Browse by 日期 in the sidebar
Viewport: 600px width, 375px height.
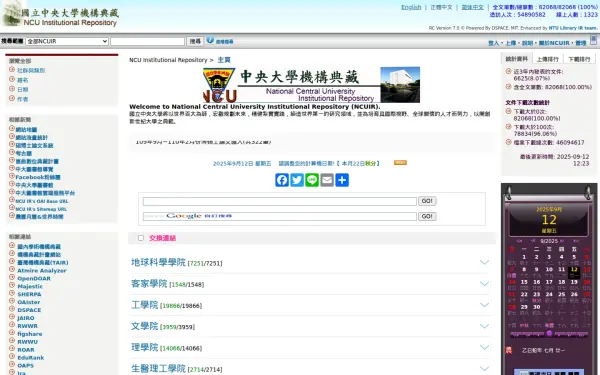(x=23, y=90)
